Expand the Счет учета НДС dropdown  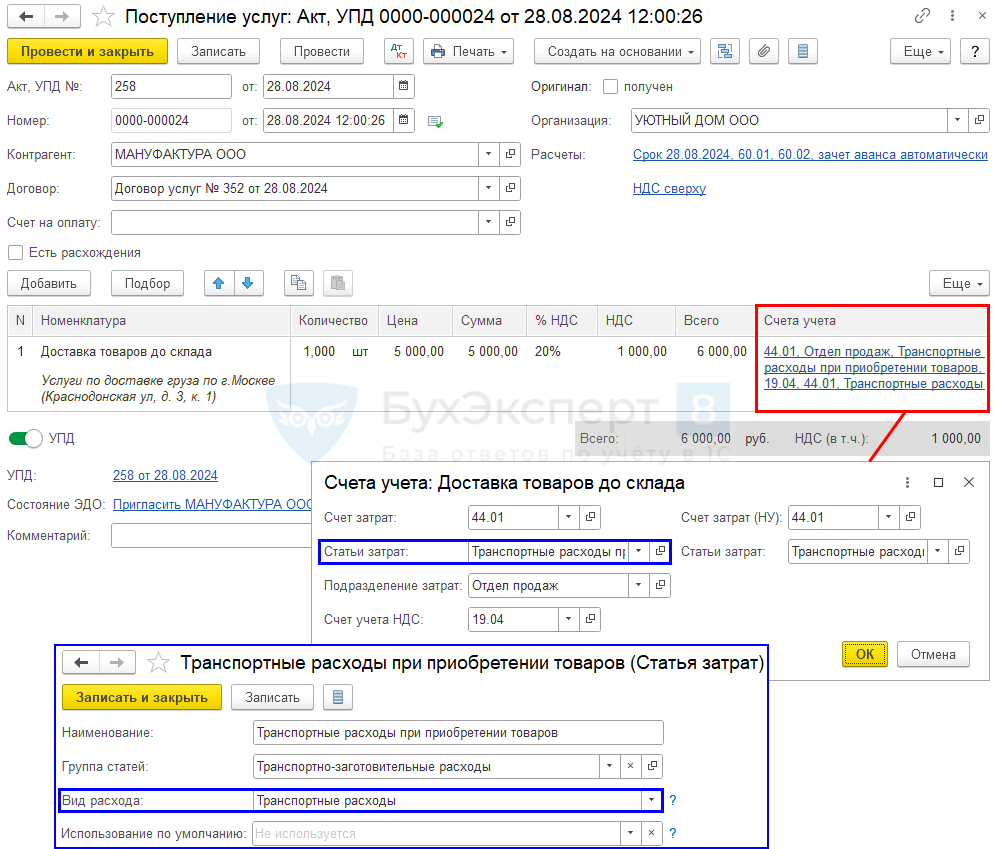[568, 619]
